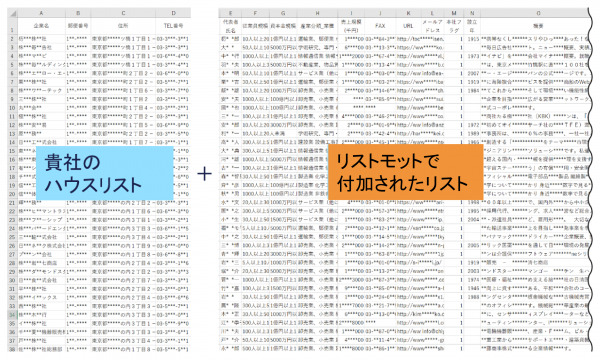Click the plus sign between the lists
Image resolution: width=600 pixels, height=360 pixels.
tap(205, 174)
